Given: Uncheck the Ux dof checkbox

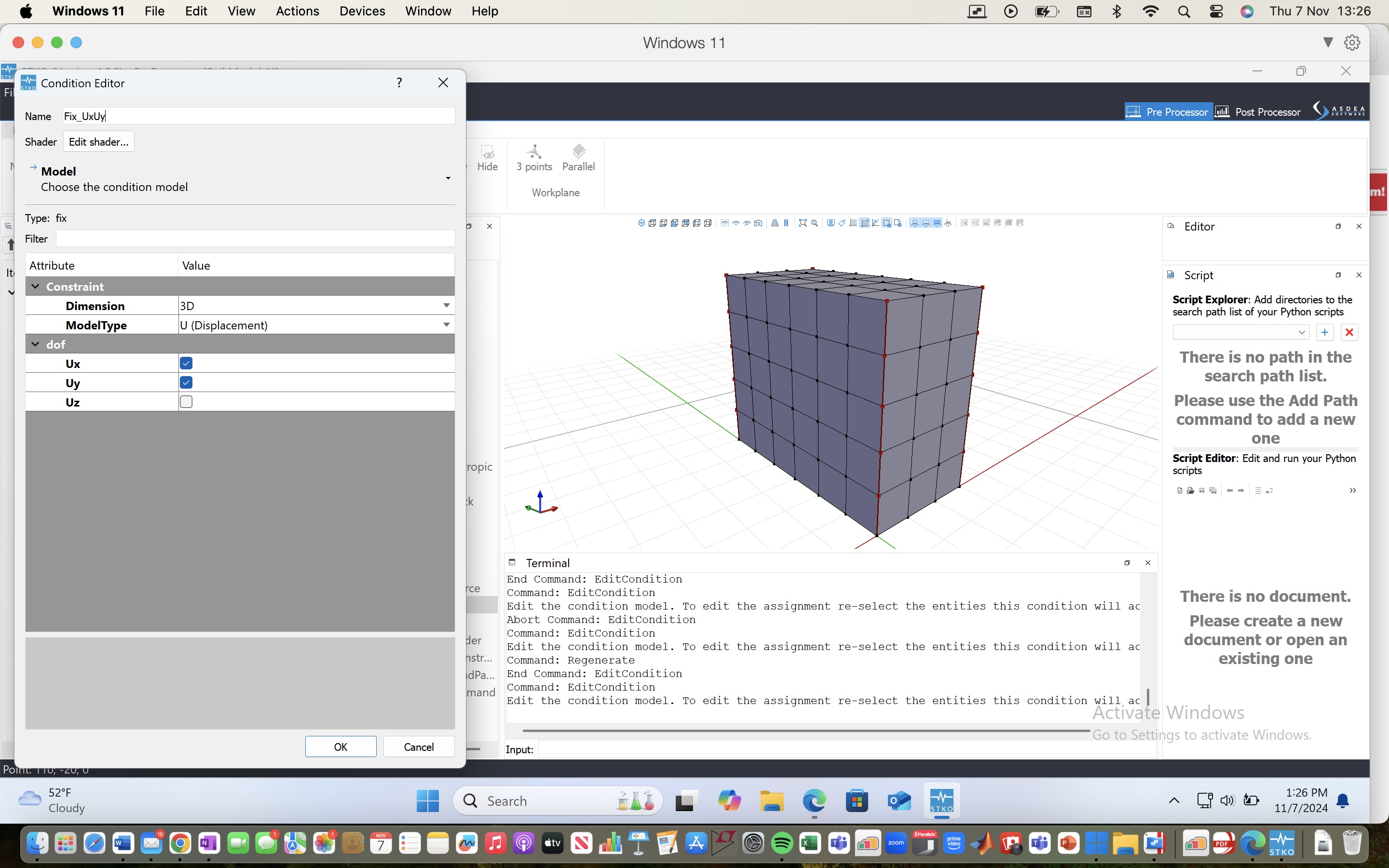Looking at the screenshot, I should pyautogui.click(x=186, y=364).
